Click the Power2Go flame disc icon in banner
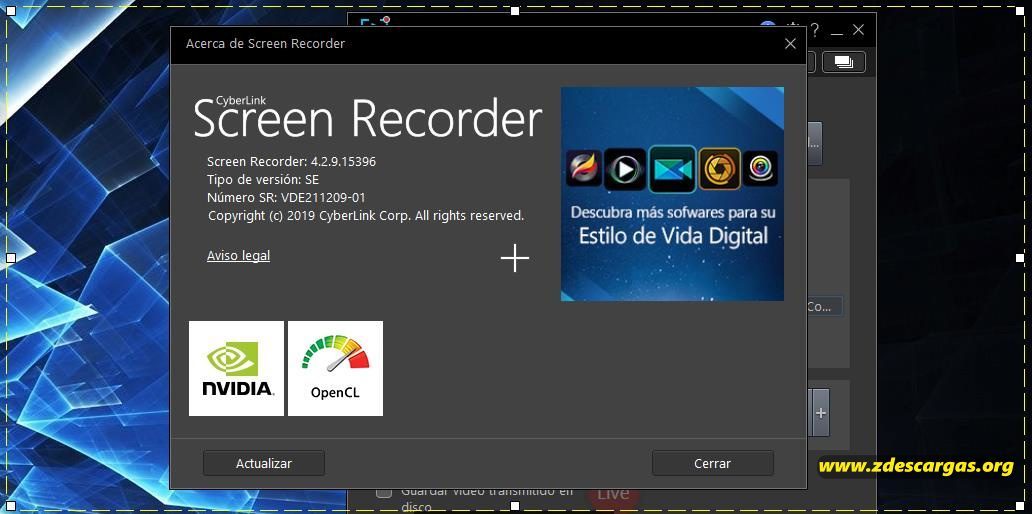Screen dimensions: 1032x514 (584, 169)
